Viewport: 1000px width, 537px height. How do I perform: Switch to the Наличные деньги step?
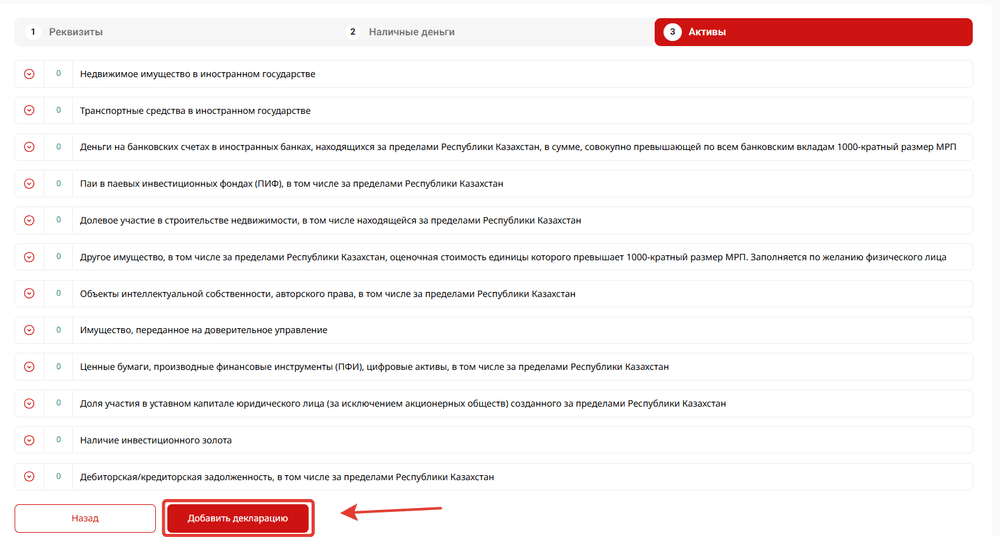tap(411, 32)
